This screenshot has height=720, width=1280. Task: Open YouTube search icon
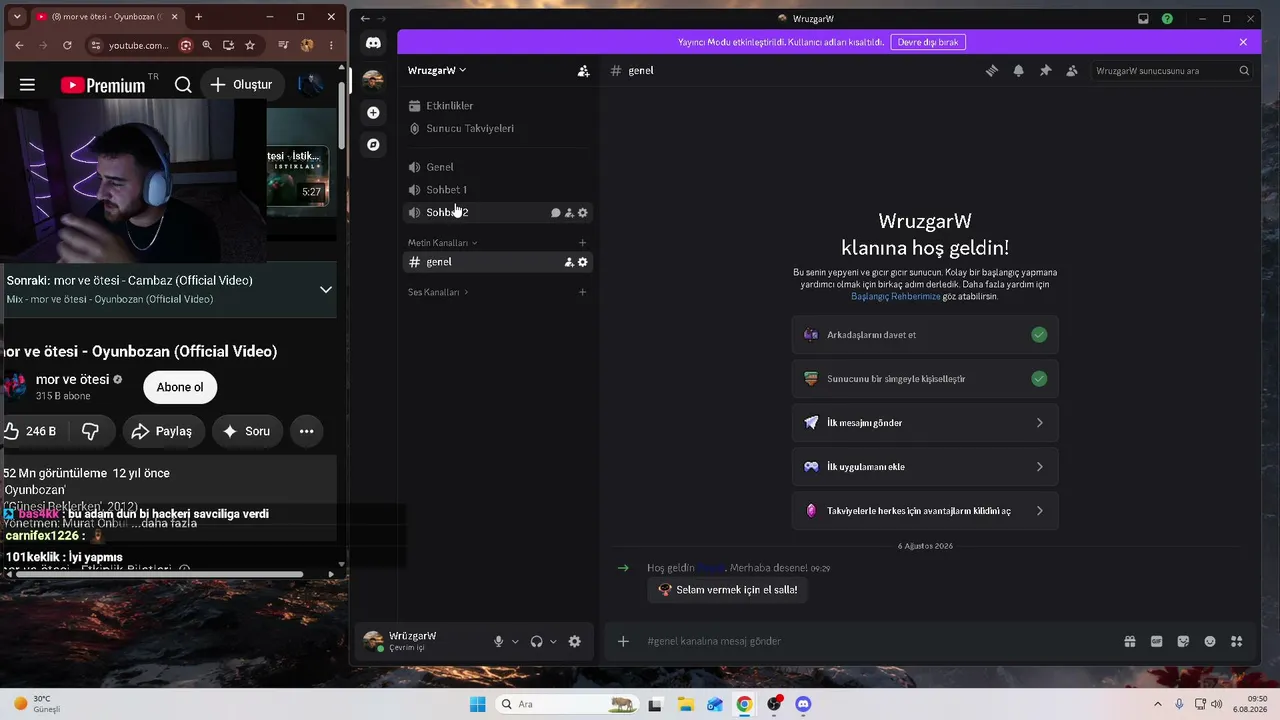point(183,85)
